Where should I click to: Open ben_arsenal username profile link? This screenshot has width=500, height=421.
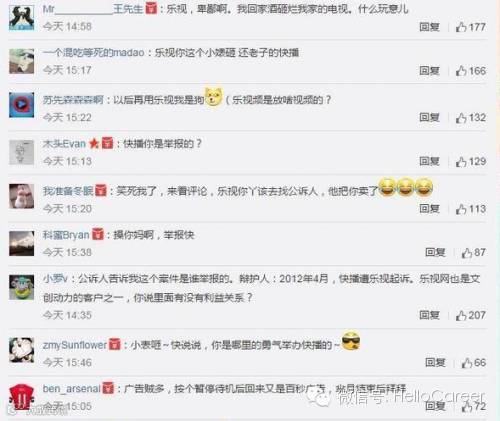point(71,389)
